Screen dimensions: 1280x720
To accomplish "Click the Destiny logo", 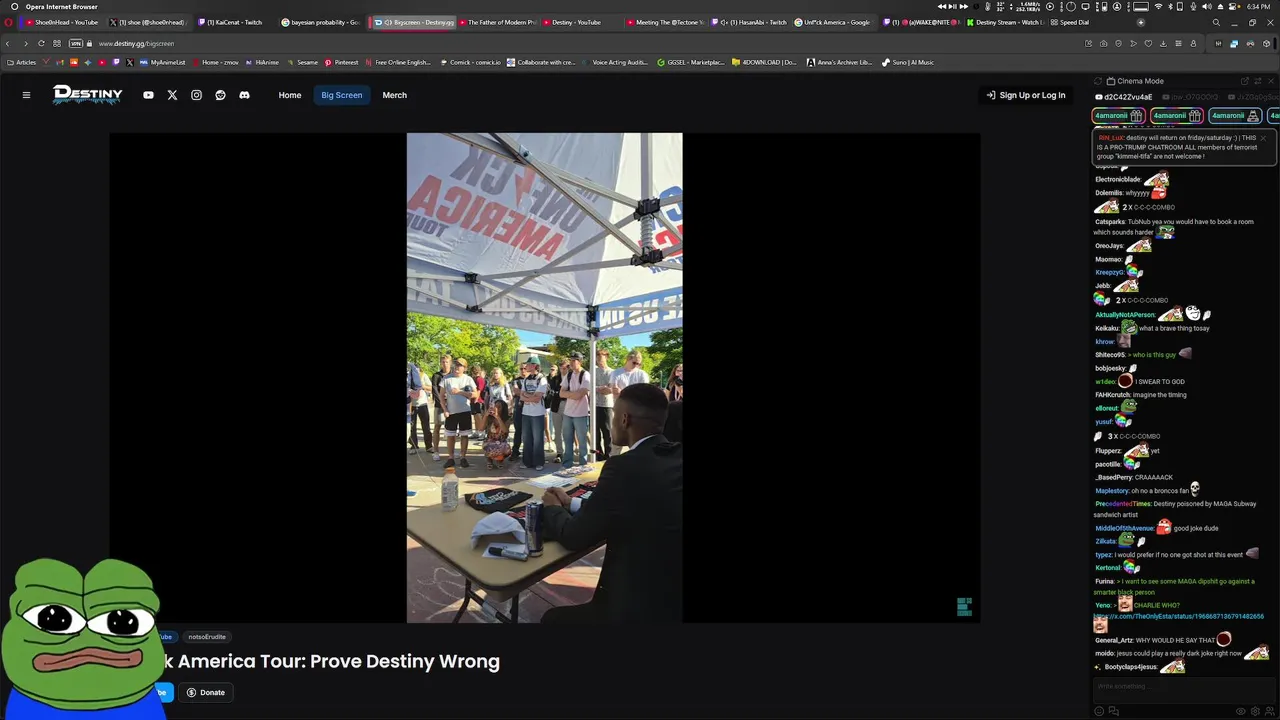I will point(88,95).
